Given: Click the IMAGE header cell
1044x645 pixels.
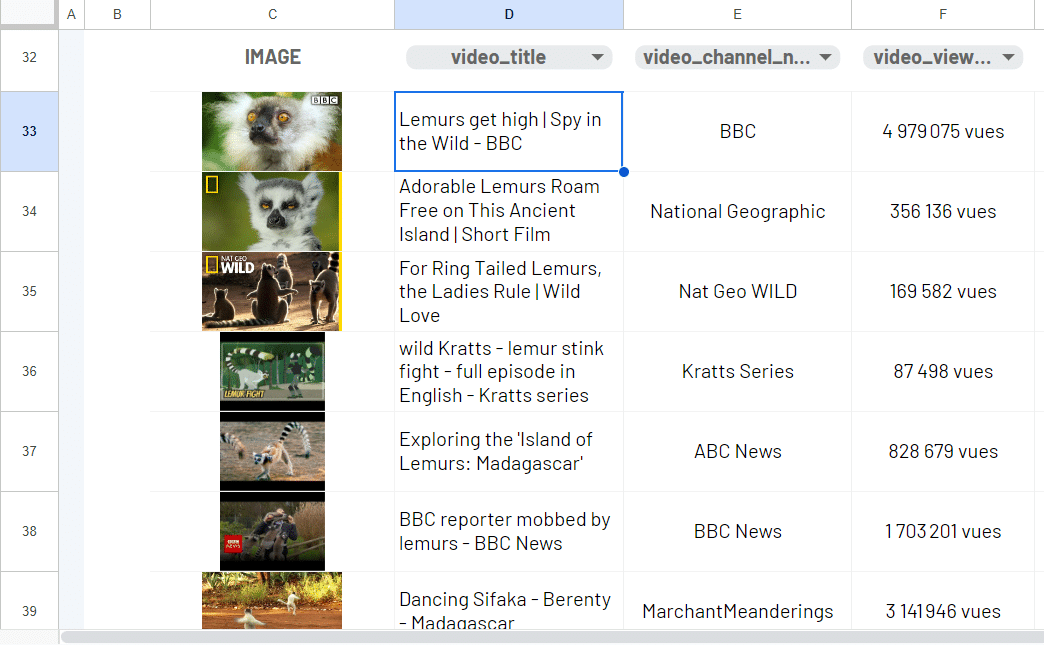Looking at the screenshot, I should point(272,58).
